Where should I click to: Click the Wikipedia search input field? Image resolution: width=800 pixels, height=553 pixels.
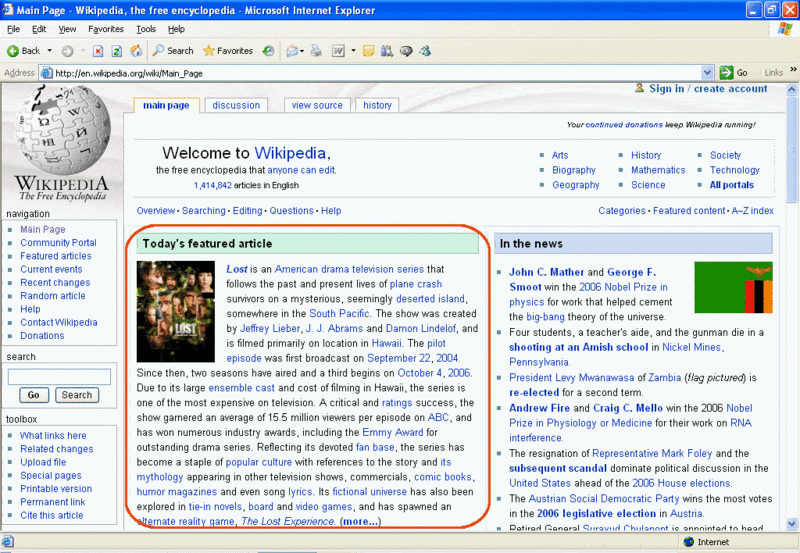[x=59, y=376]
